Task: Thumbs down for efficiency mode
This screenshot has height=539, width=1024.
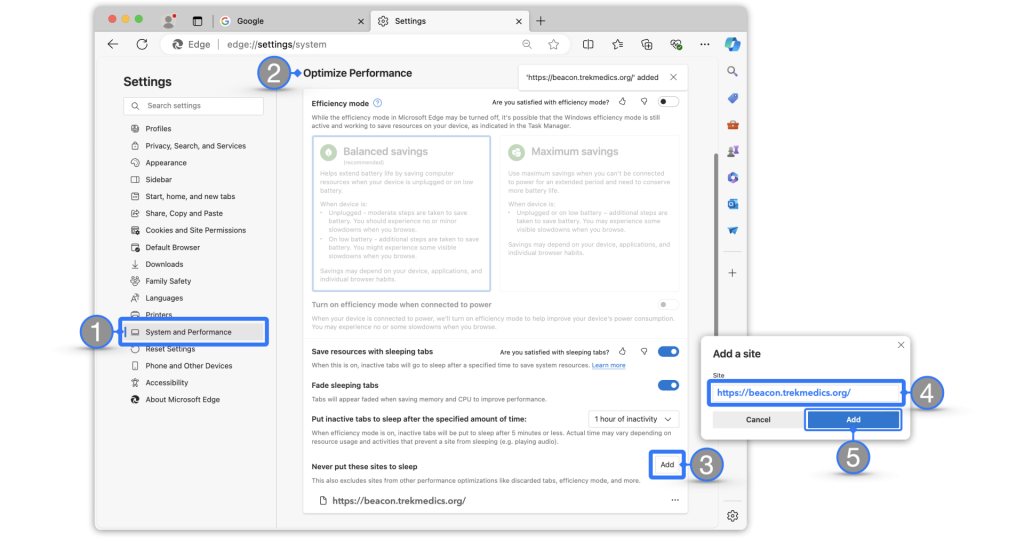Action: tap(644, 102)
